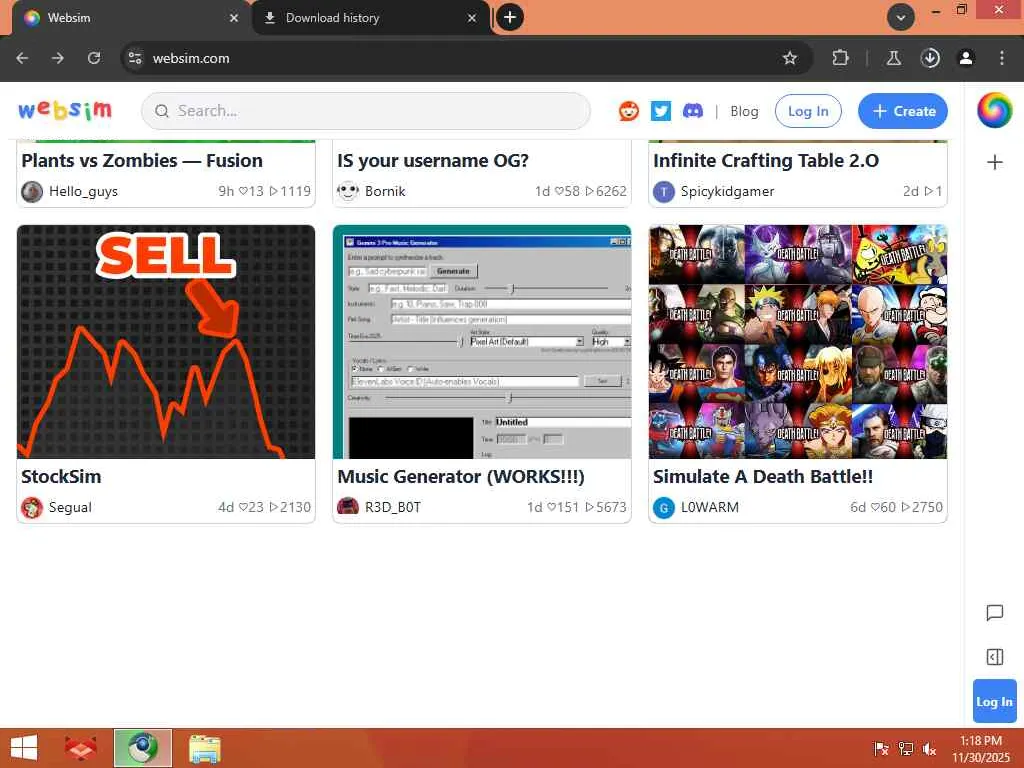This screenshot has width=1024, height=768.
Task: Open L0WARM author avatar
Action: click(x=664, y=507)
